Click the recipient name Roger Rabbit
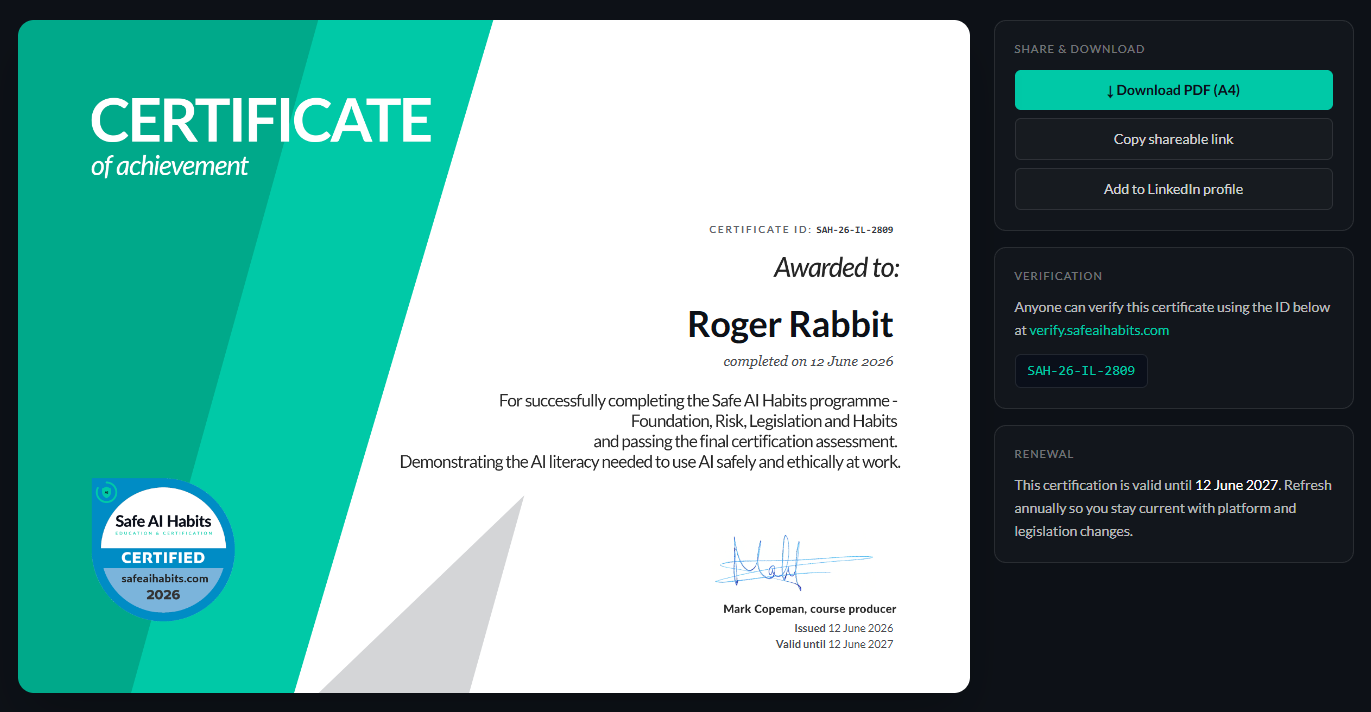 point(790,324)
